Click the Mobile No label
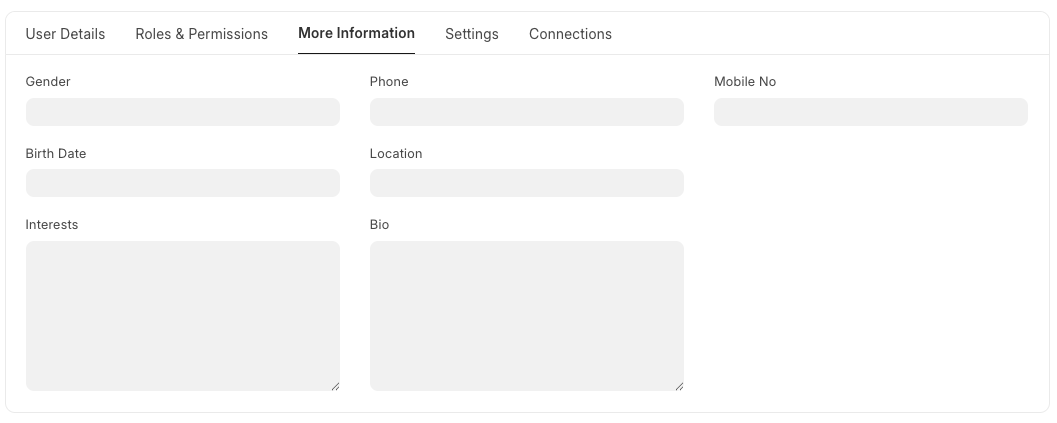This screenshot has height=423, width=1057. (x=744, y=82)
